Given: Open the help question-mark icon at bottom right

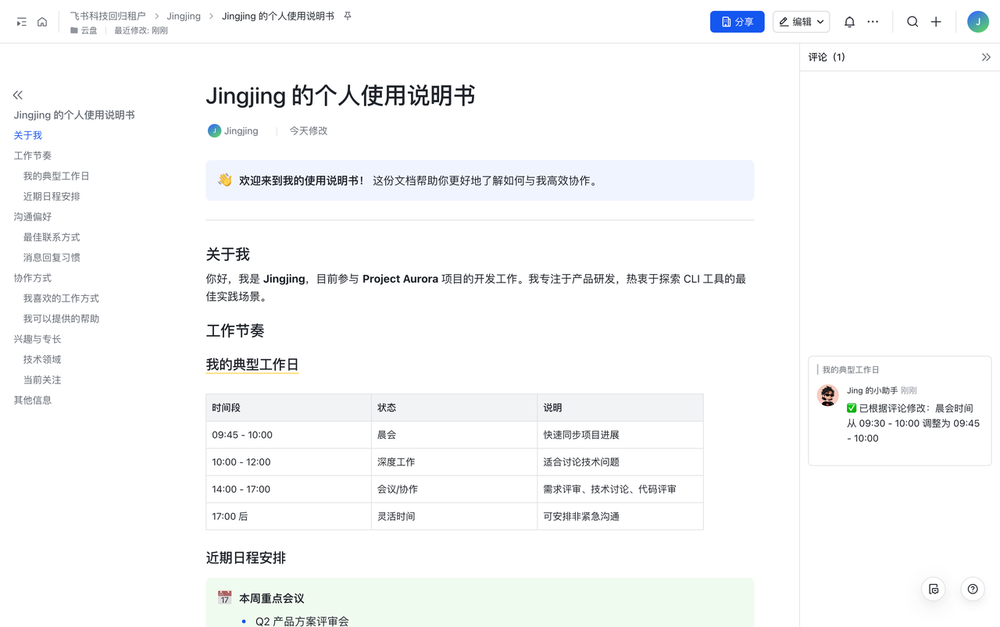Looking at the screenshot, I should pyautogui.click(x=971, y=589).
